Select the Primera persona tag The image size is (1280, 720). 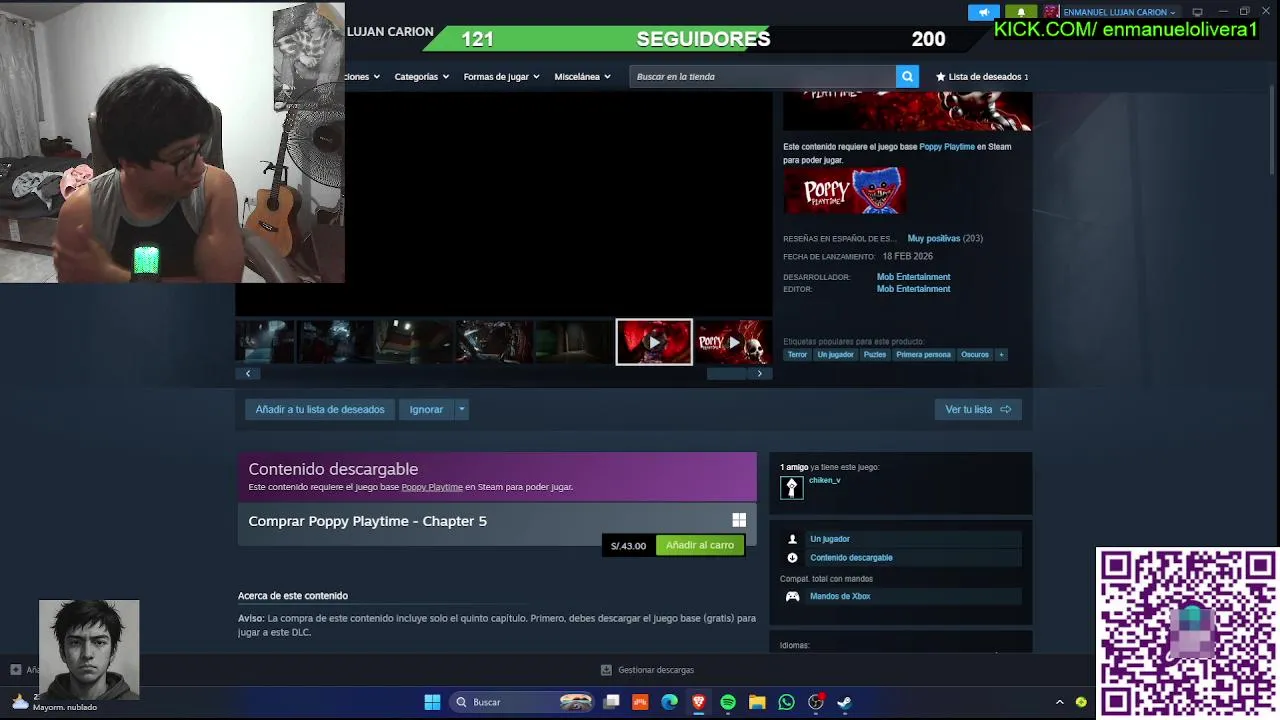(x=923, y=354)
